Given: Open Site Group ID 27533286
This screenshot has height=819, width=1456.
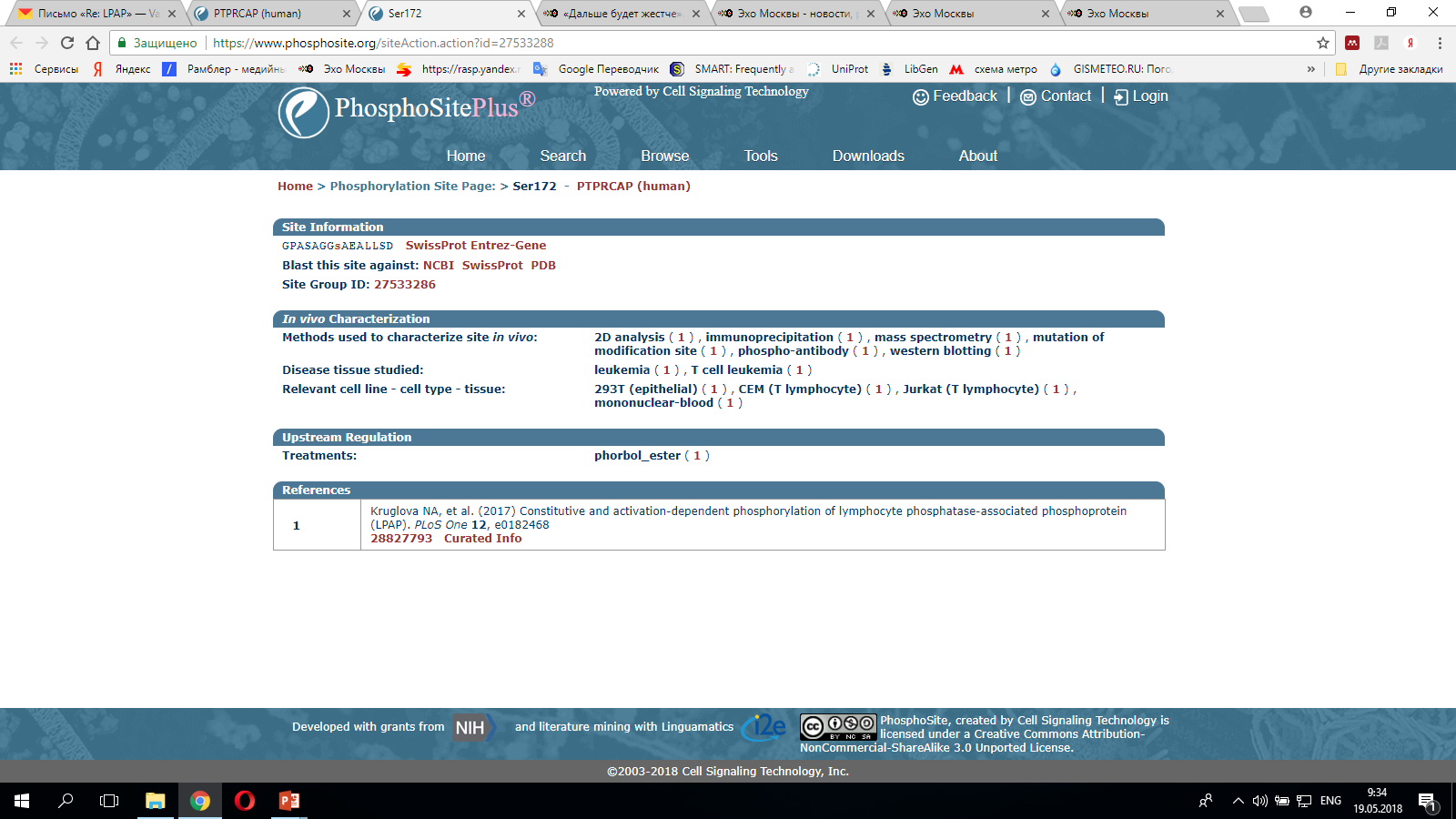Looking at the screenshot, I should pyautogui.click(x=404, y=285).
